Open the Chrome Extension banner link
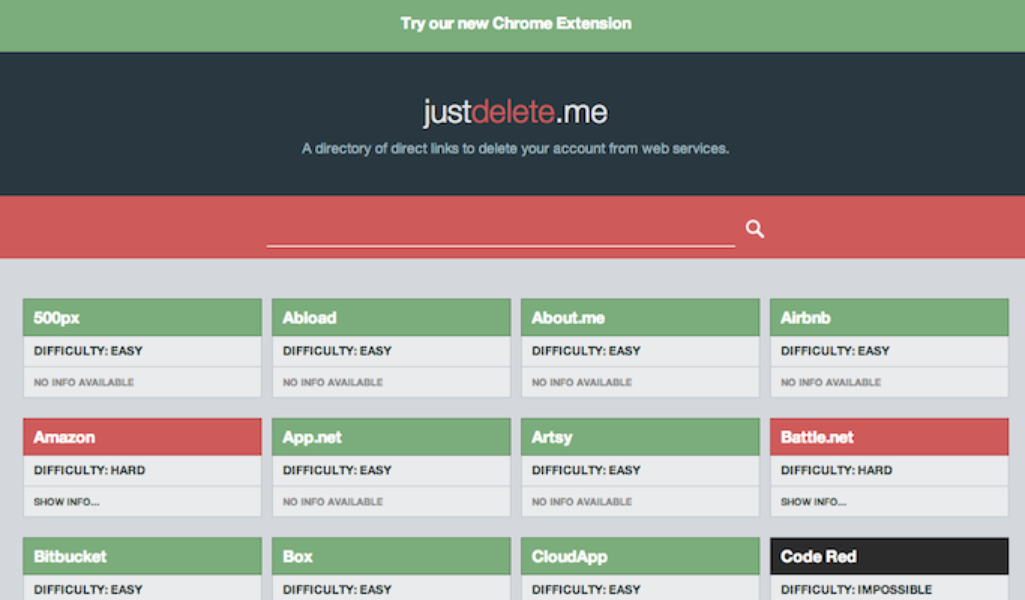The image size is (1025, 600). coord(516,24)
